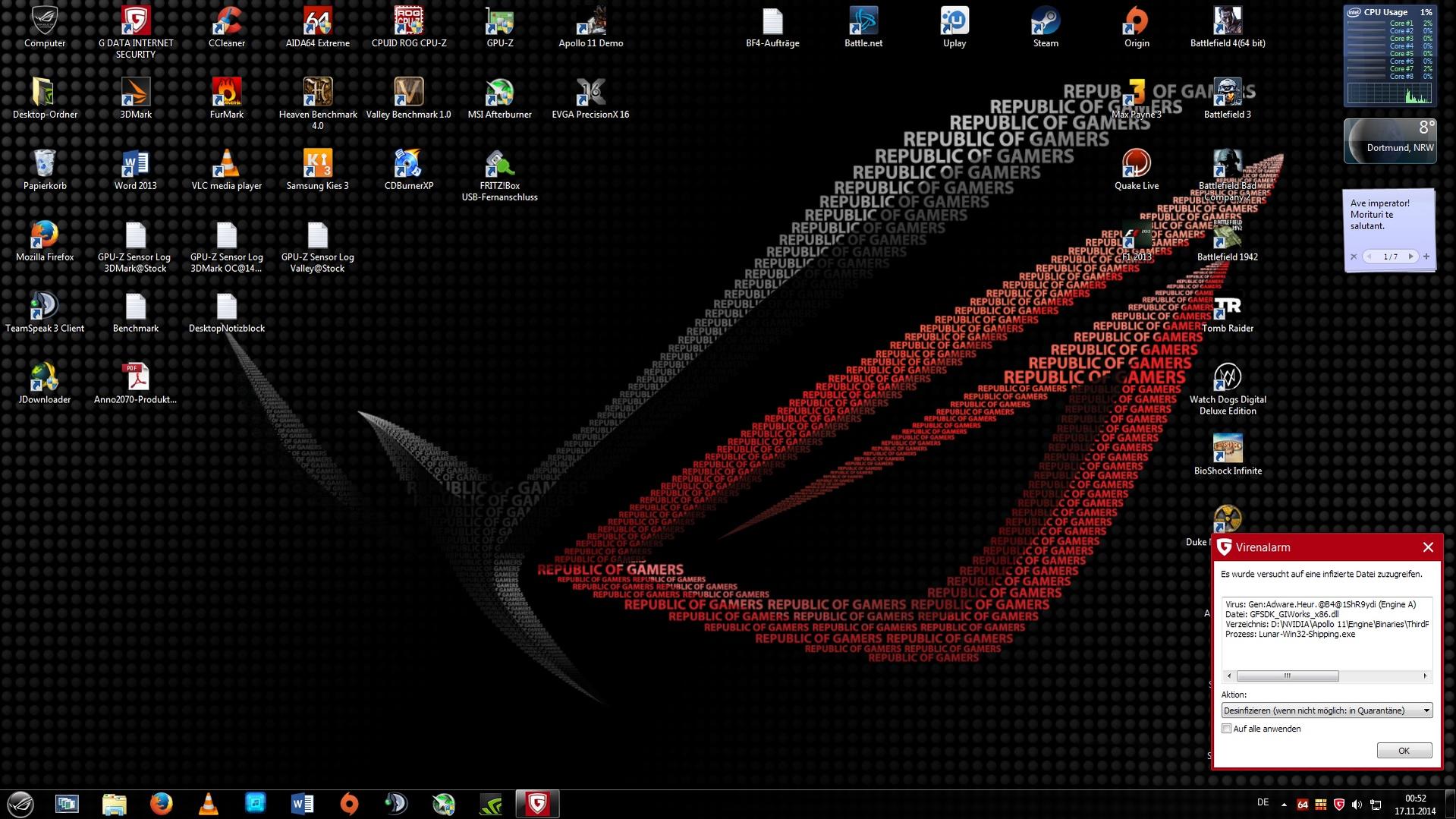Open the Uplay desktop shortcut

point(954,27)
